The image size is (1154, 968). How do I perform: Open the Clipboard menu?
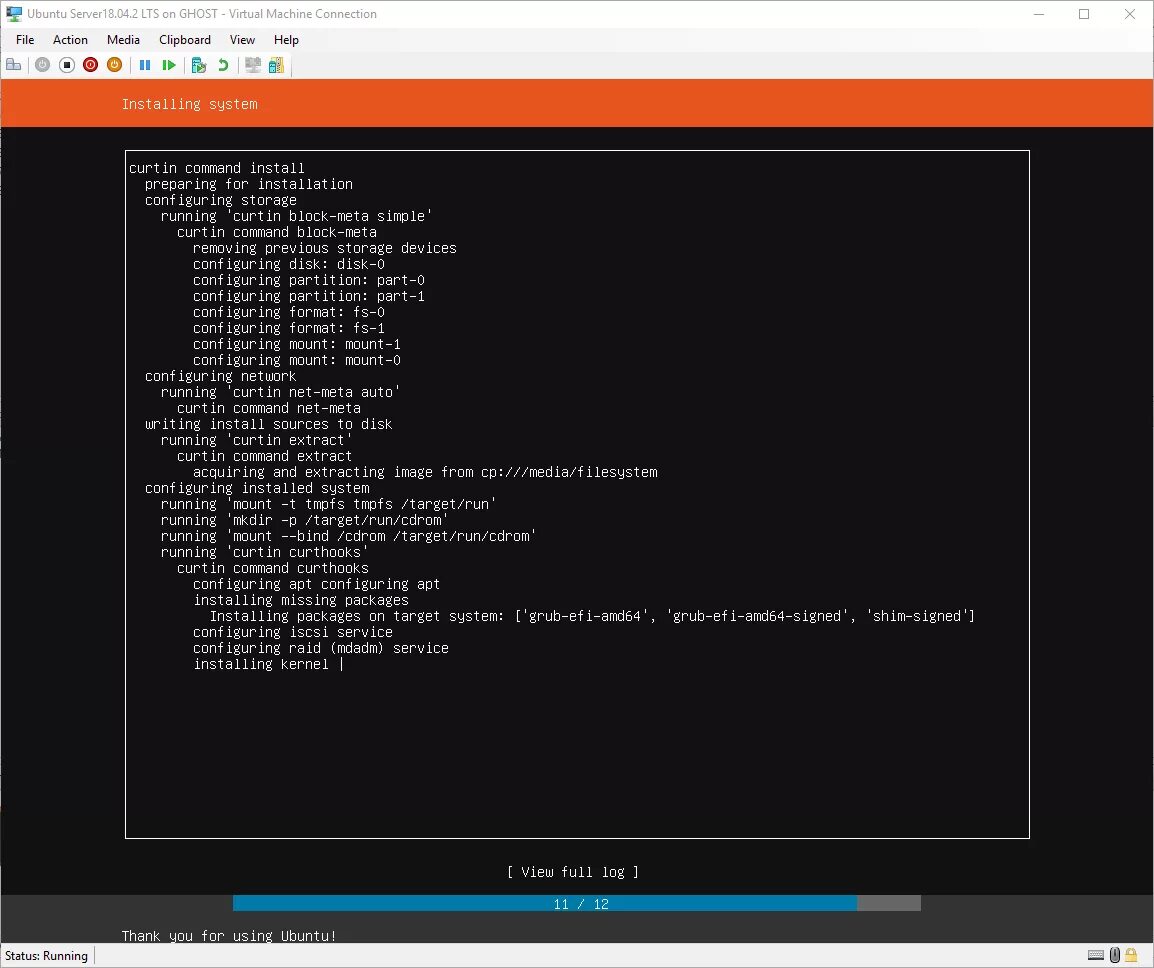click(185, 40)
